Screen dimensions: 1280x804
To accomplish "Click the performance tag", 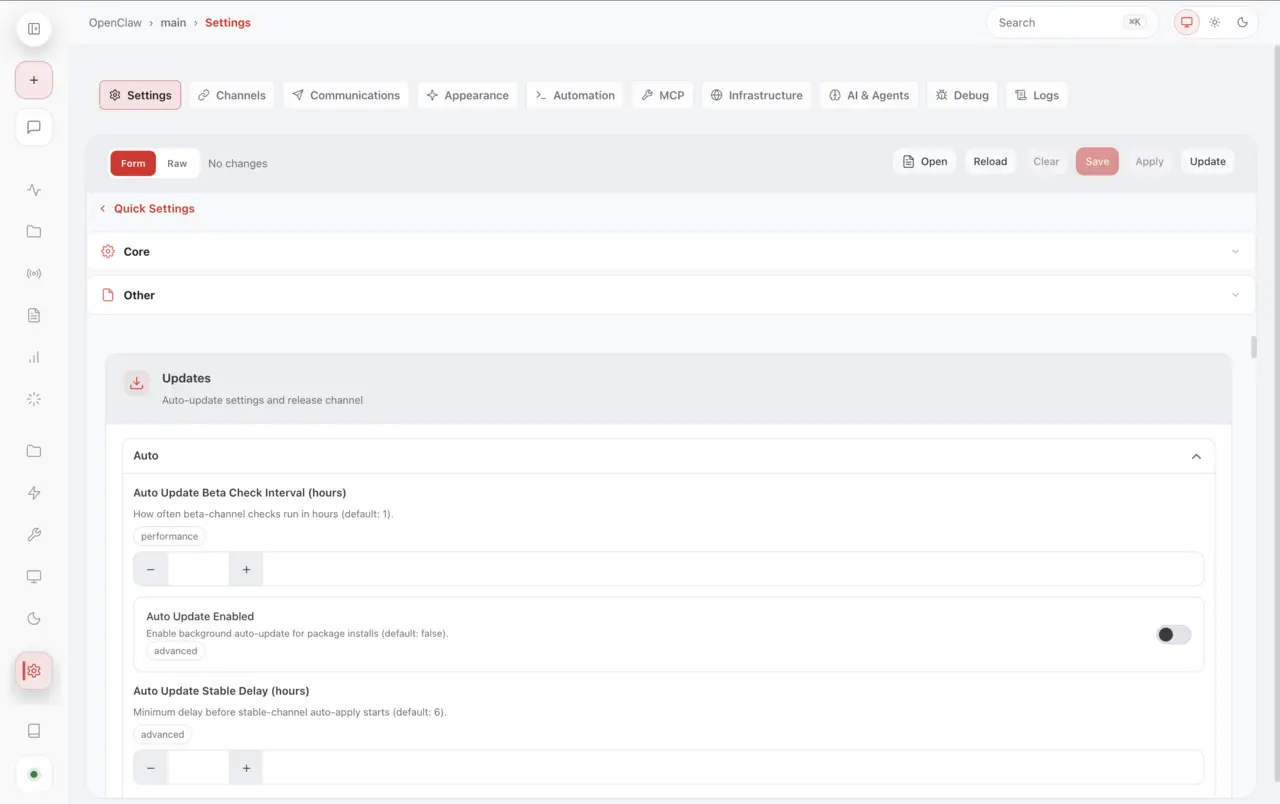I will [169, 536].
